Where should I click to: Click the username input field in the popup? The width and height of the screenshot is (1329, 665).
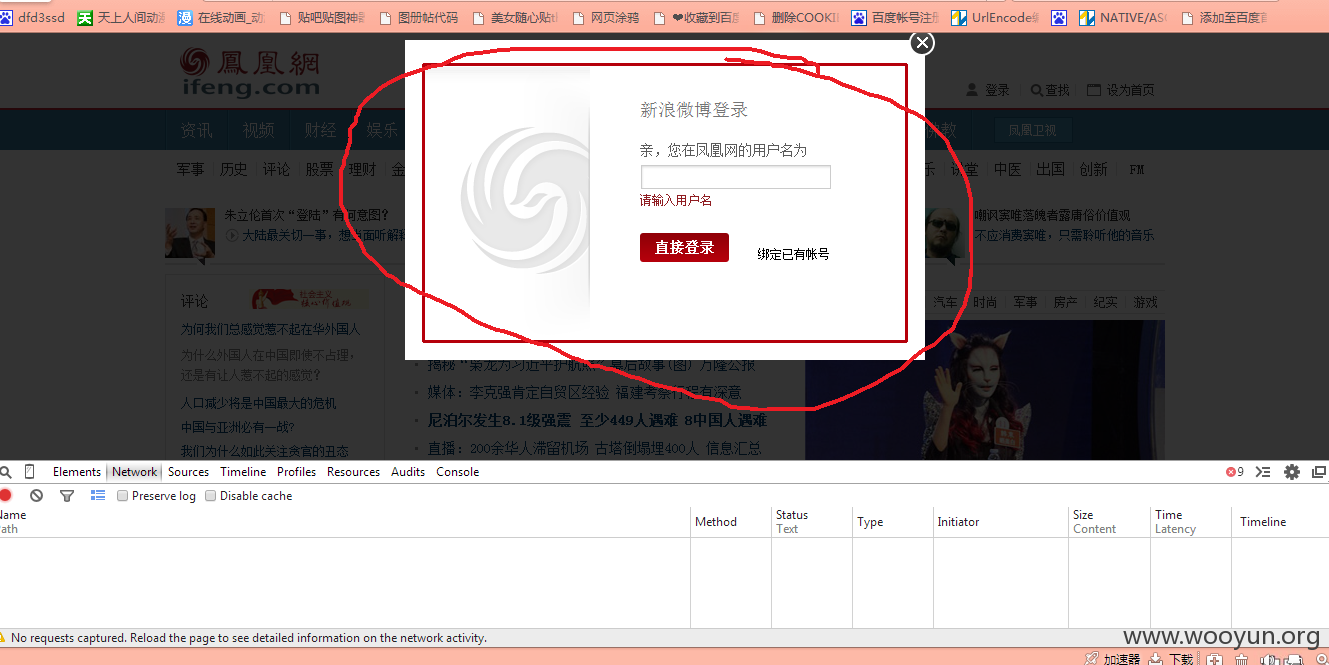[736, 177]
